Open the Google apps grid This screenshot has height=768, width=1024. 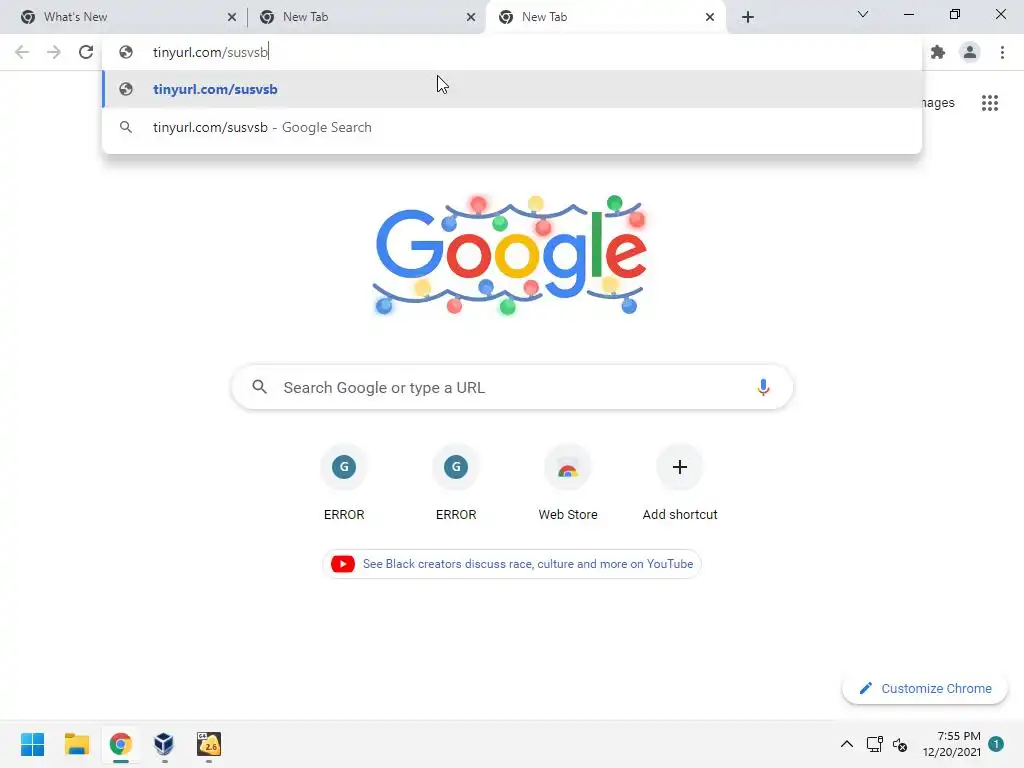tap(990, 103)
